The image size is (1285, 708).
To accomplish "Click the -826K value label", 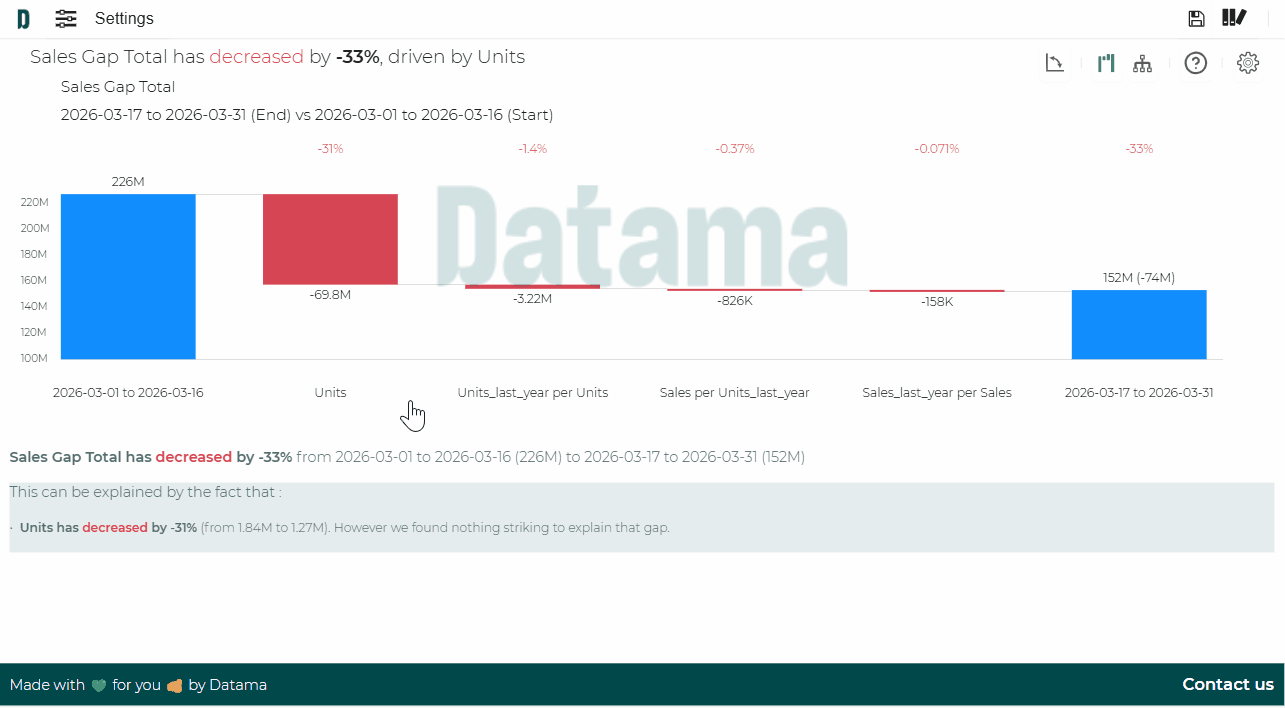I will coord(735,301).
